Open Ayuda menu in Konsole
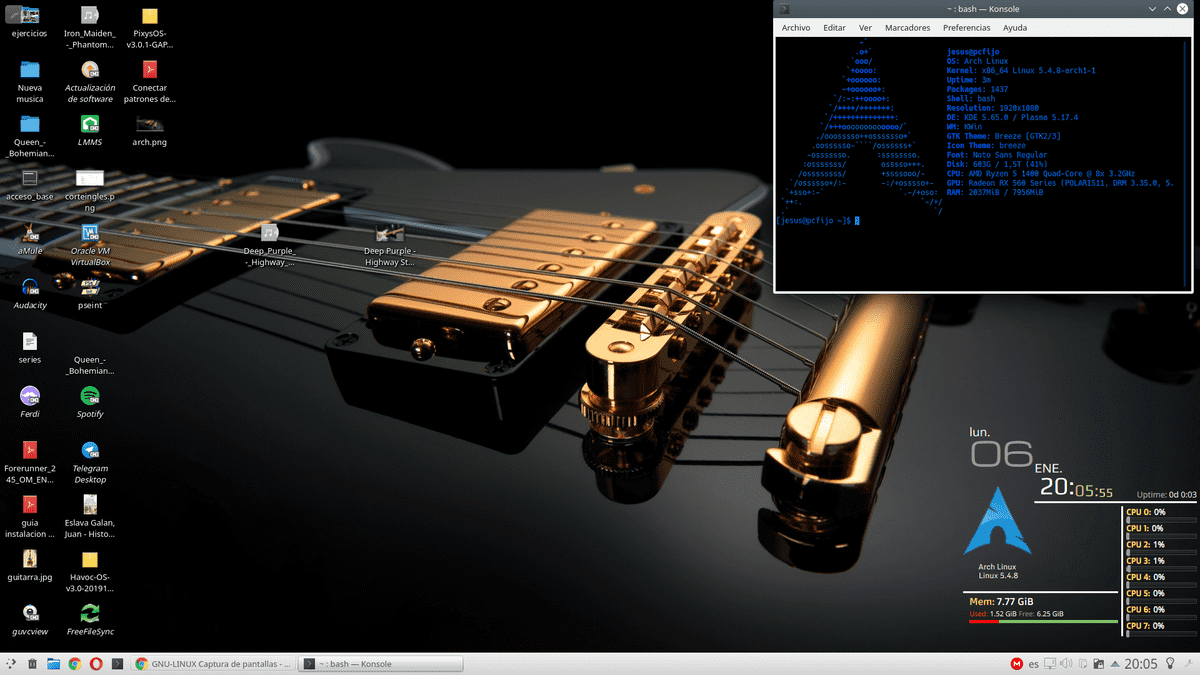This screenshot has width=1200, height=675. click(x=1015, y=28)
